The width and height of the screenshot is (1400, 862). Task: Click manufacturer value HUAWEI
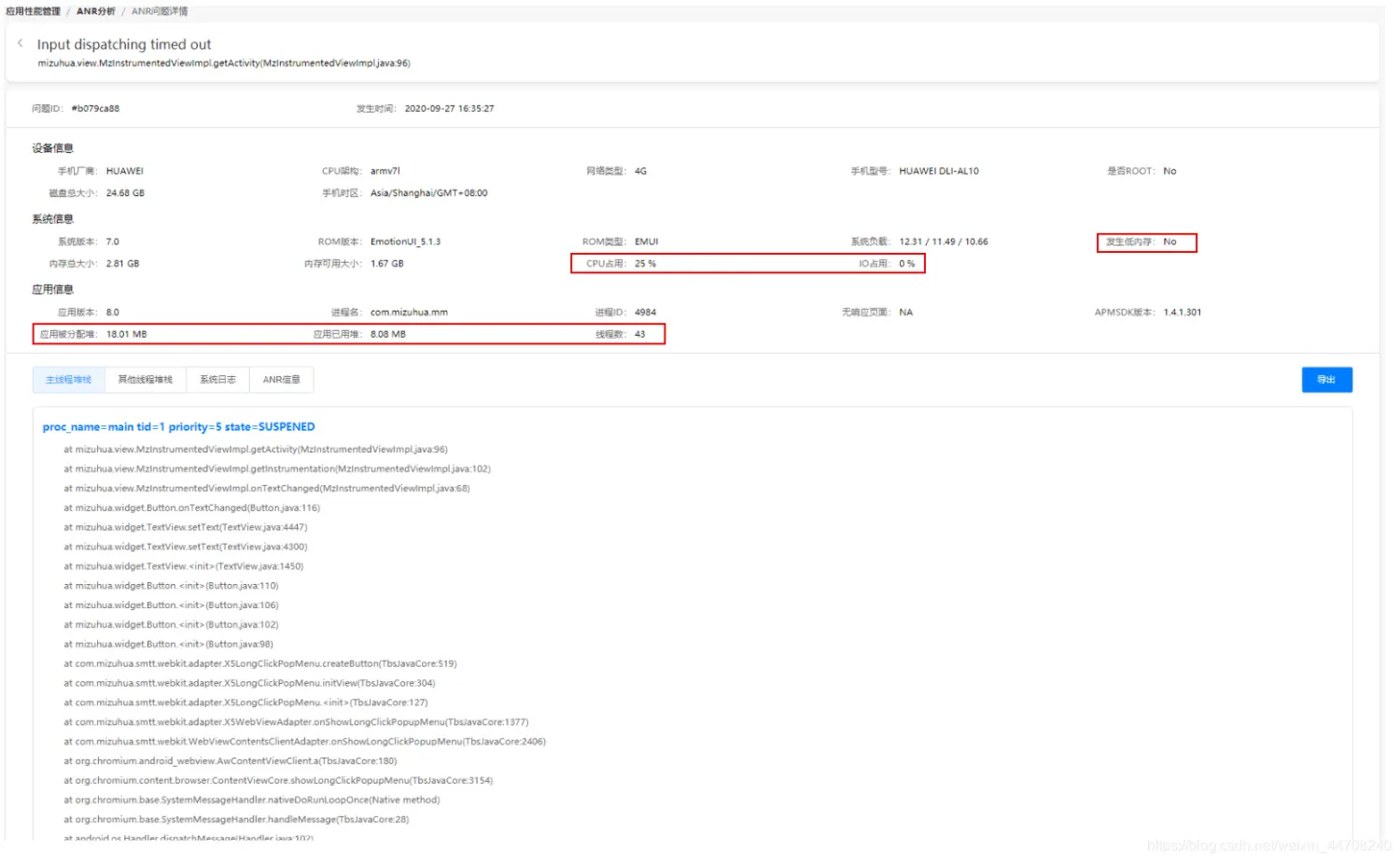coord(125,171)
